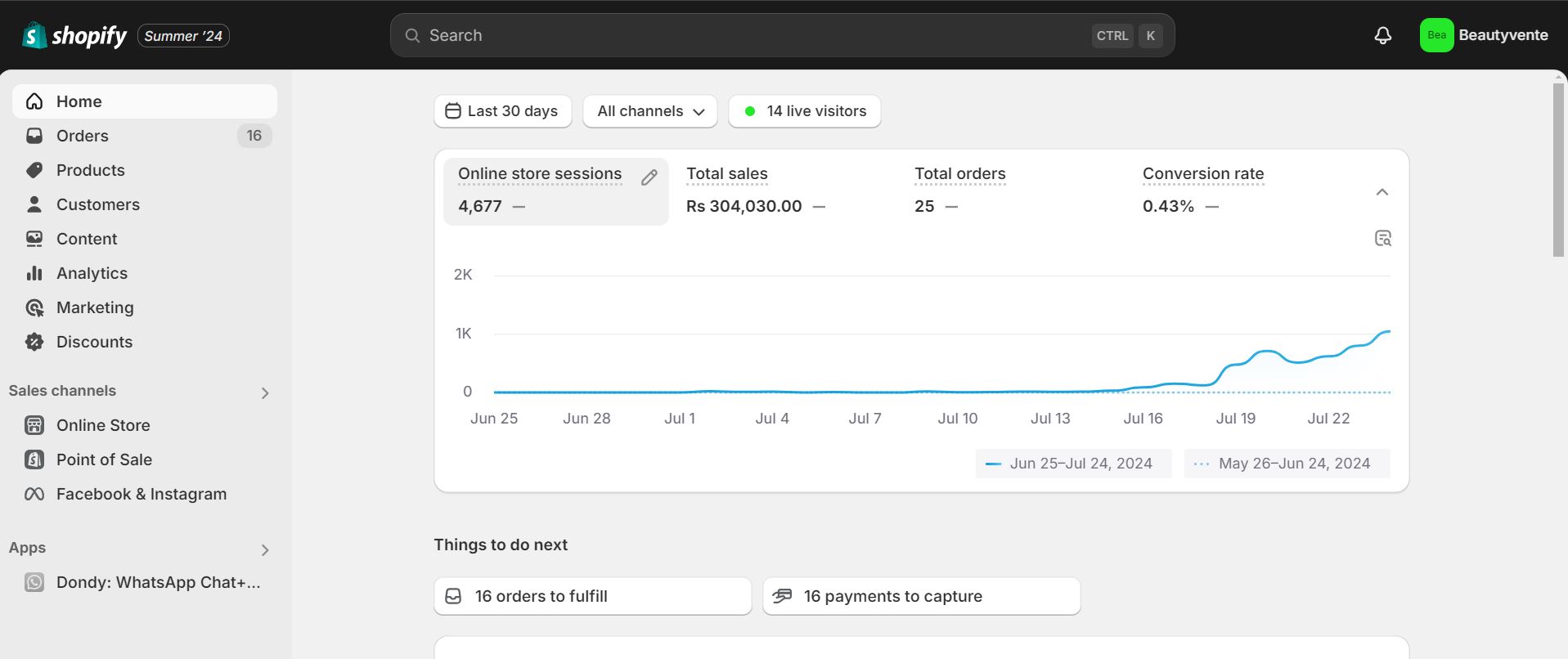Click the Jul 19 axis label
This screenshot has height=659, width=1568.
[x=1236, y=419]
